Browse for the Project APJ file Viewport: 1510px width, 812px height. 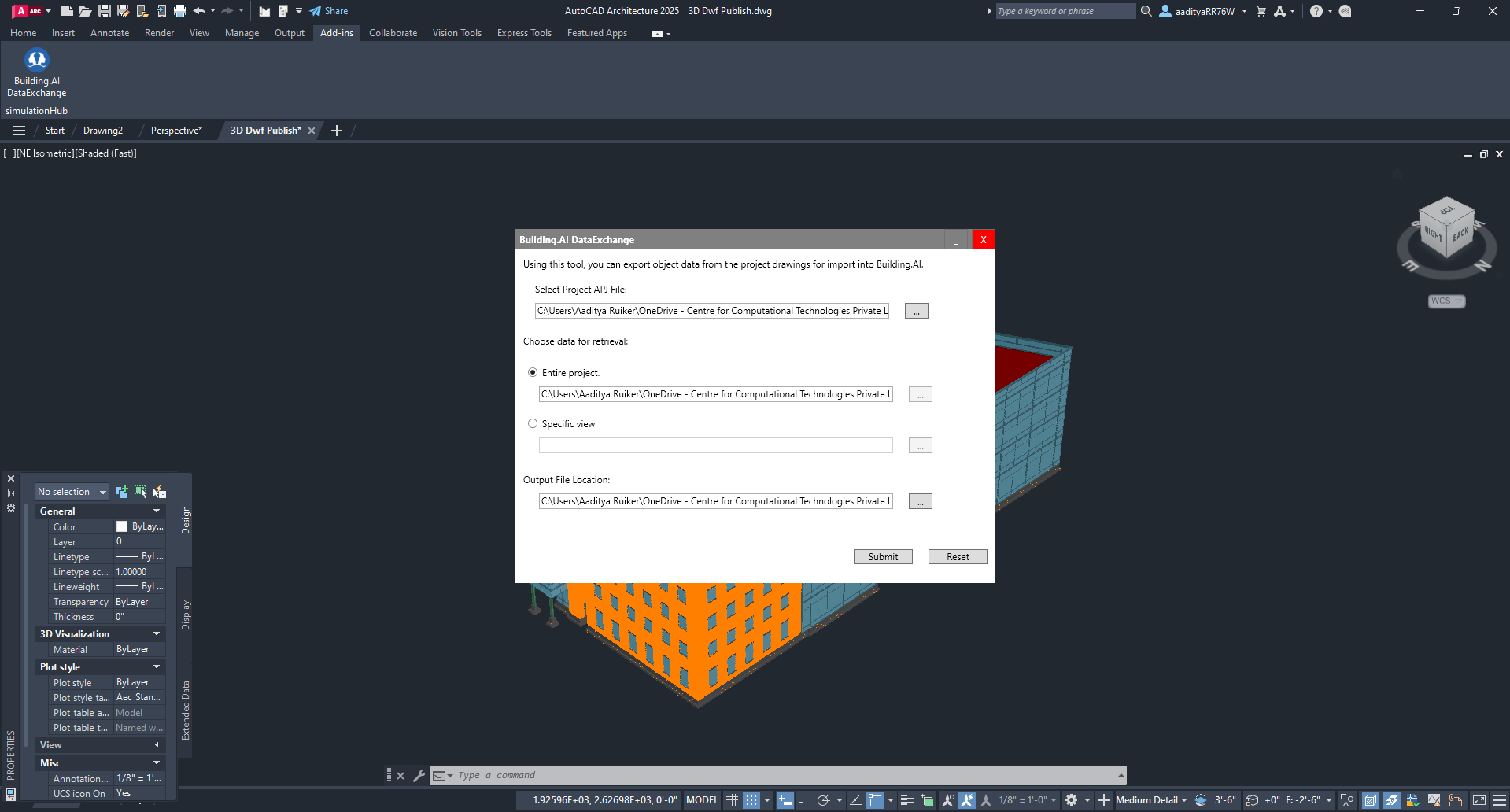(917, 312)
